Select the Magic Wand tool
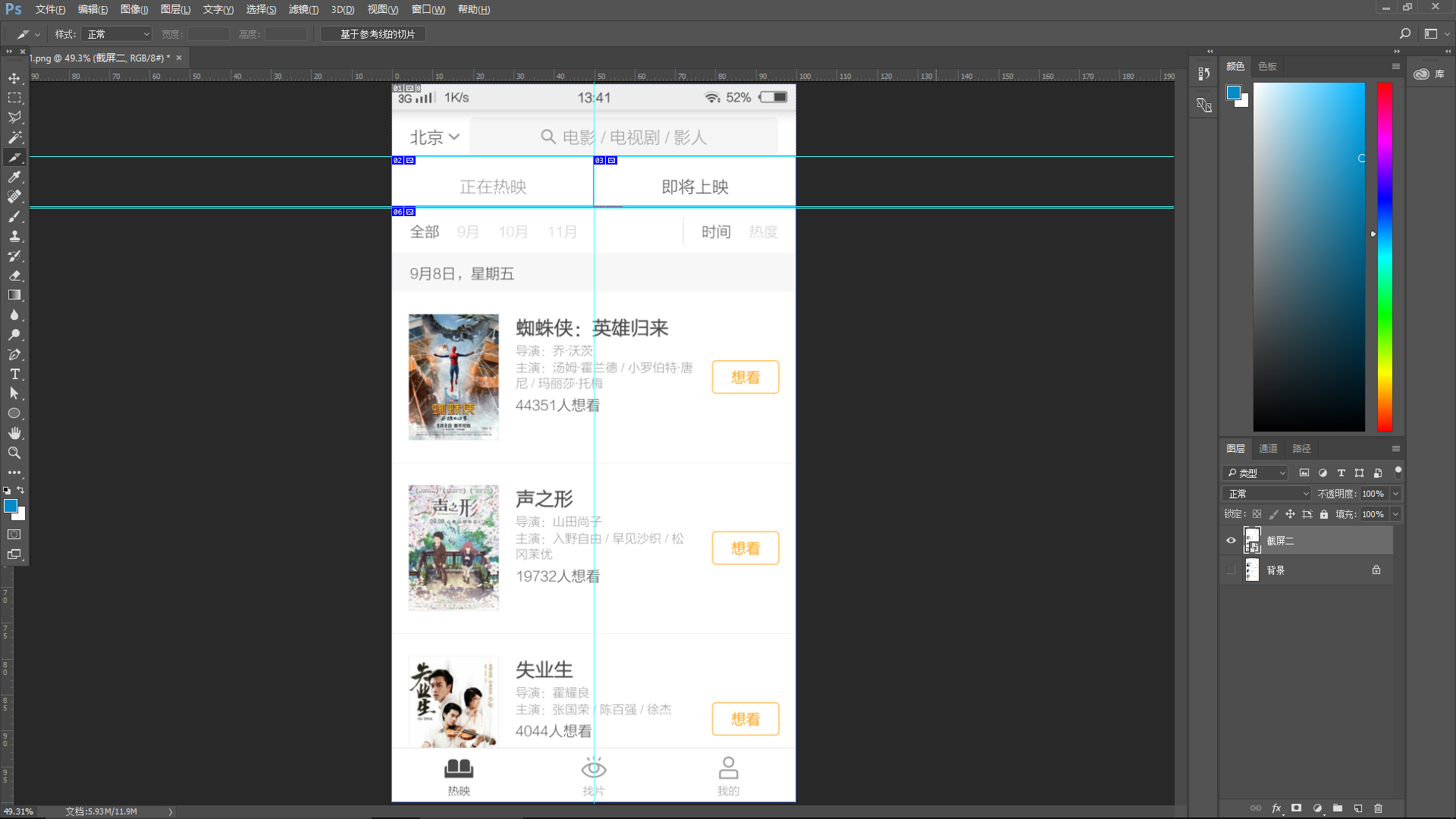 pyautogui.click(x=14, y=137)
